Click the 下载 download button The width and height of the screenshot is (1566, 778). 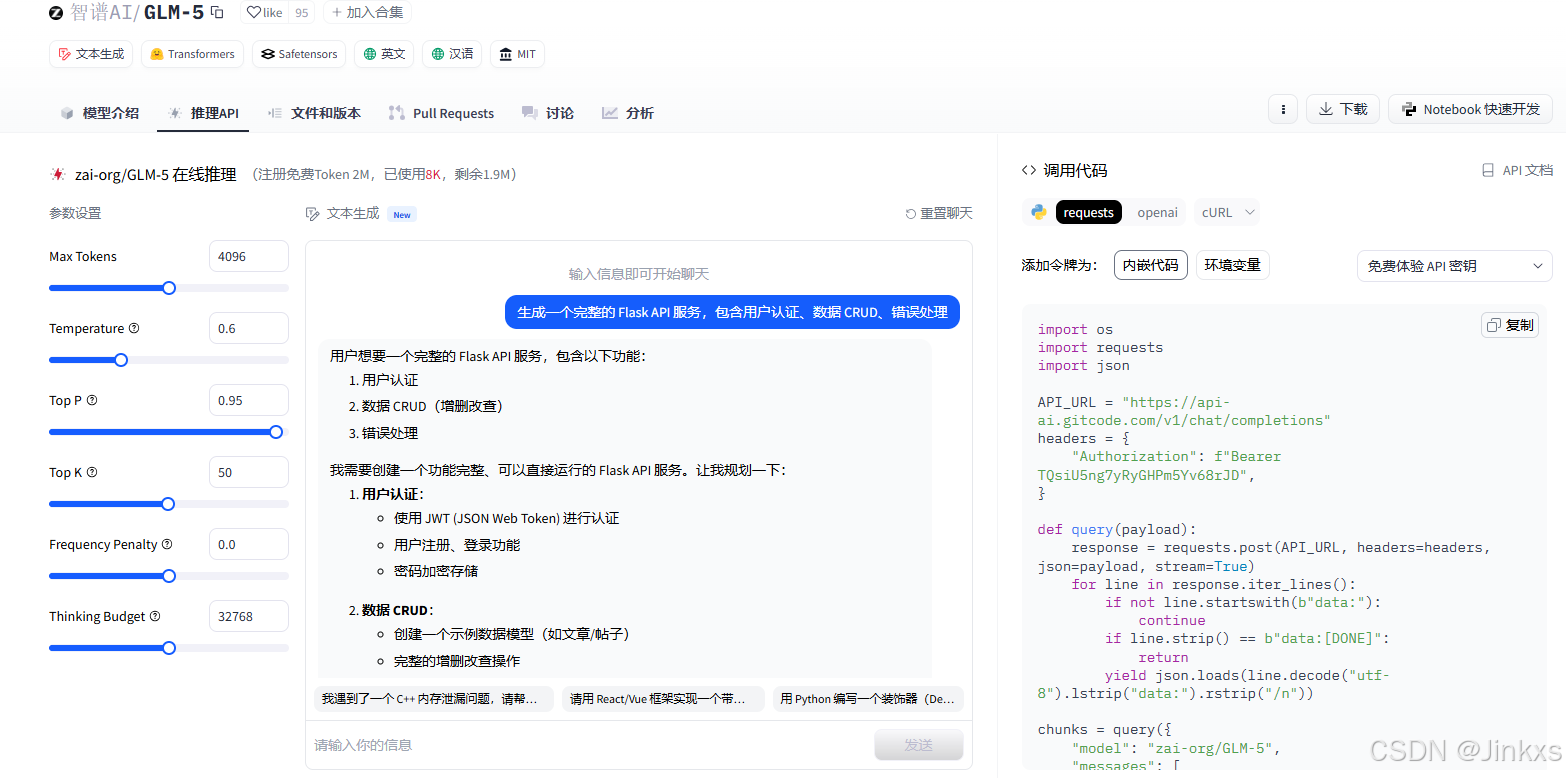click(1342, 109)
